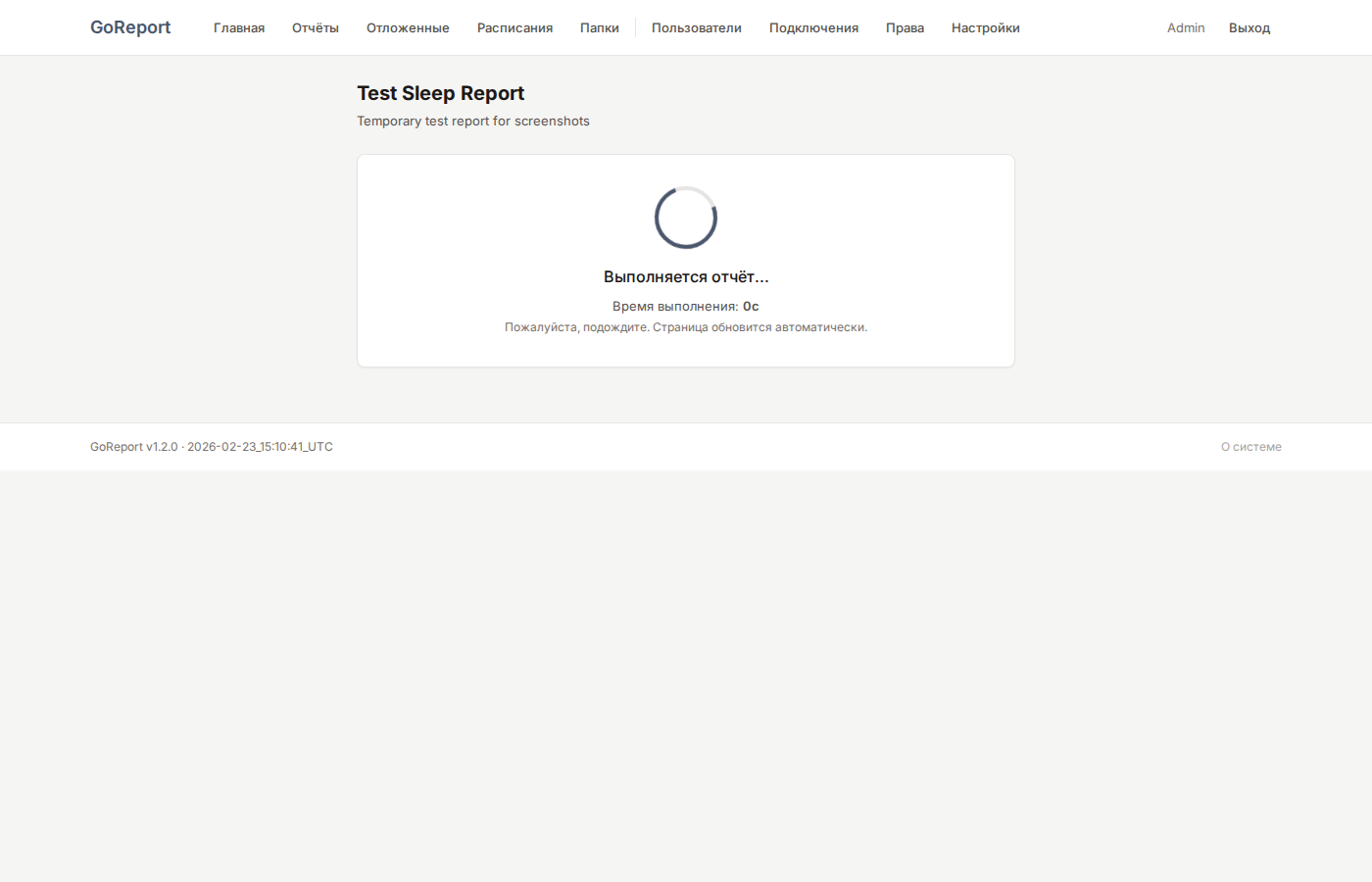Open the О системе footer link
The height and width of the screenshot is (882, 1372).
(x=1250, y=447)
